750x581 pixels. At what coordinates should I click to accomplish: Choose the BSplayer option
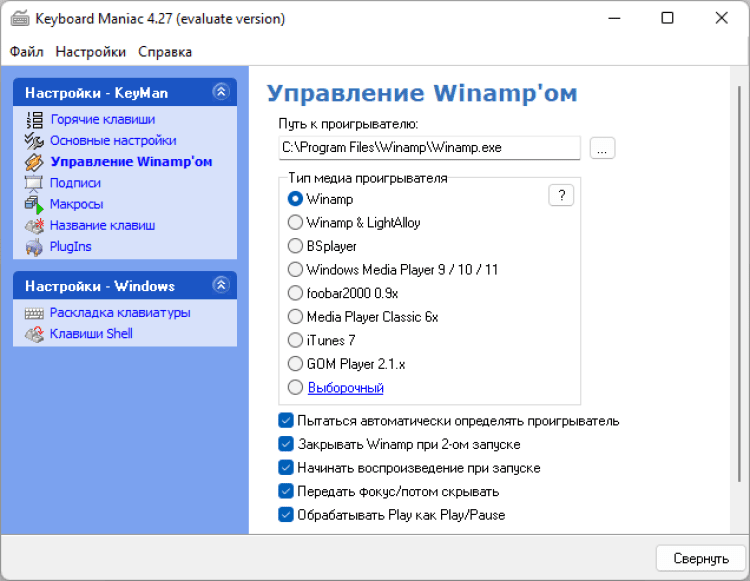point(295,246)
